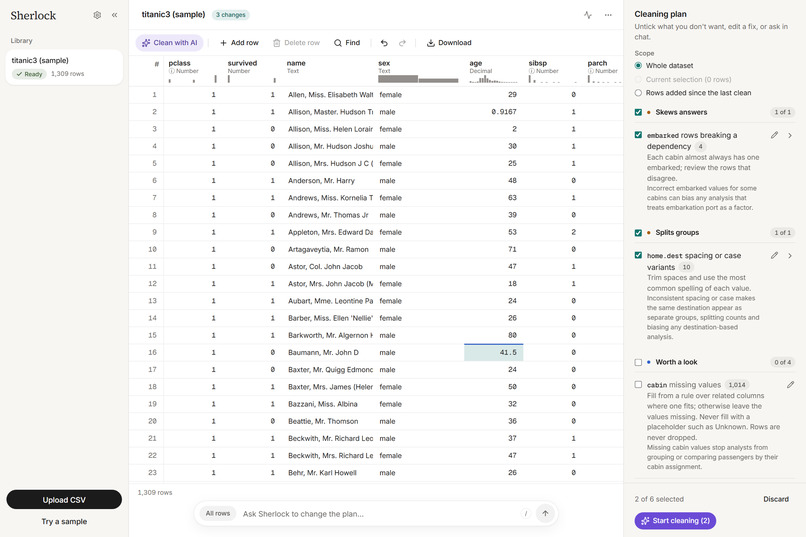This screenshot has width=806, height=537.
Task: Download the dataset
Action: coord(449,43)
